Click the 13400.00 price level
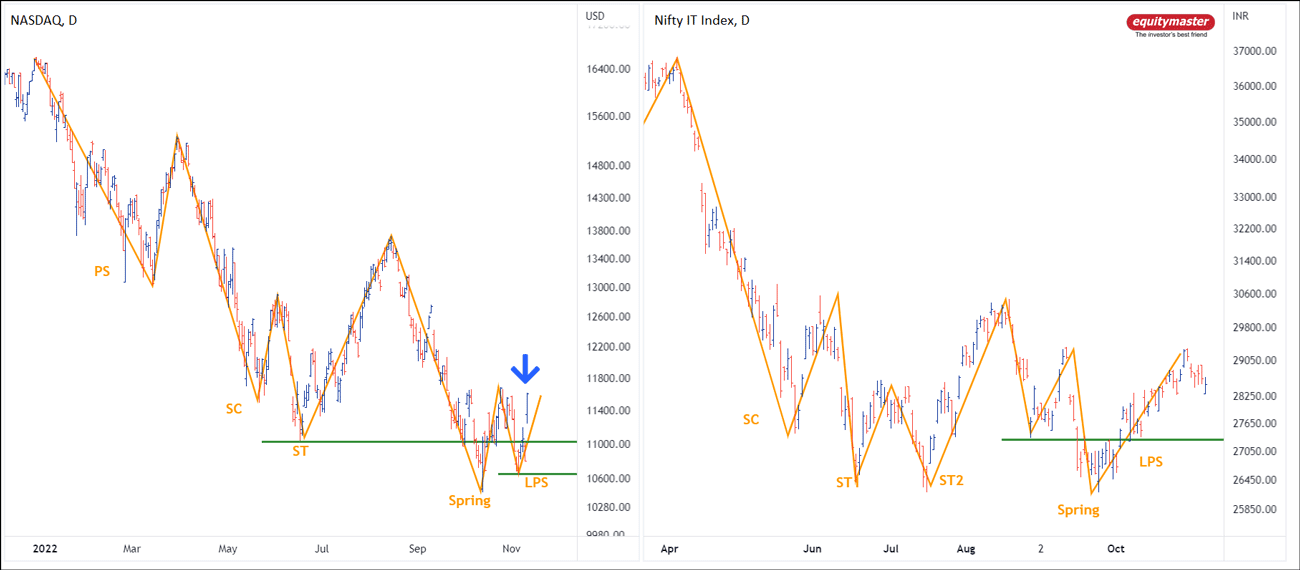The image size is (1300, 570). 608,259
